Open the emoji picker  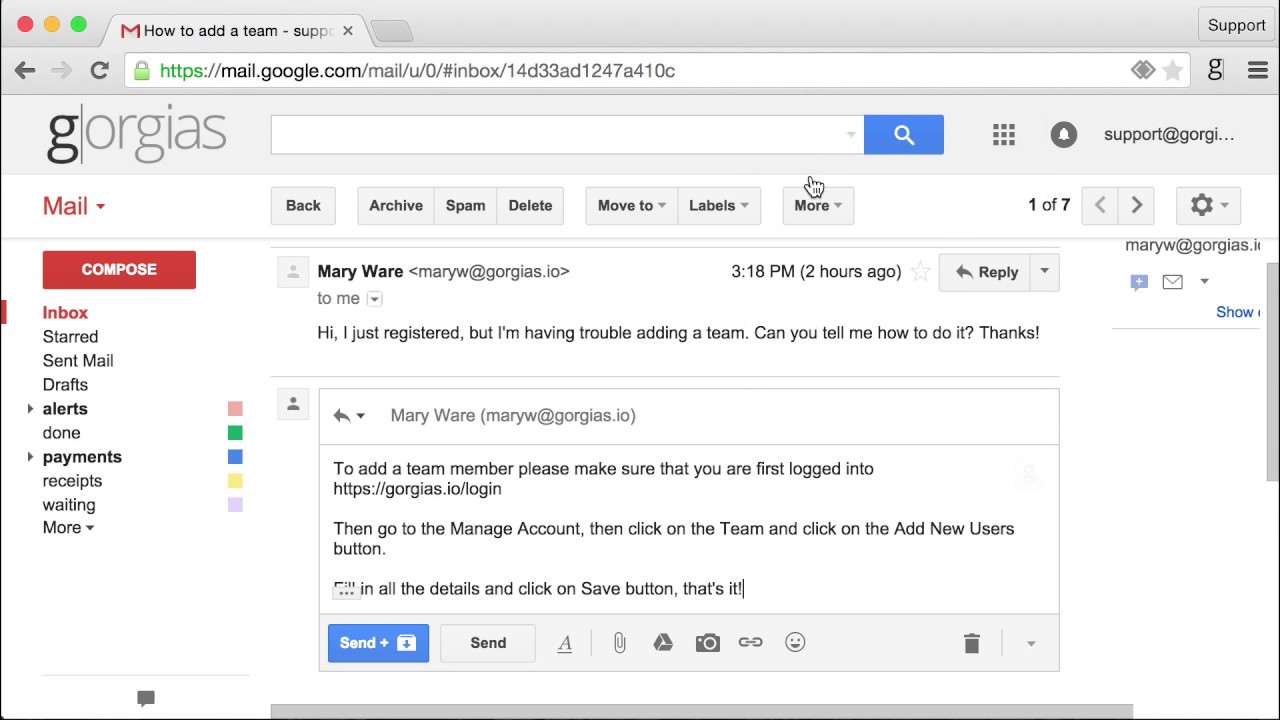795,643
